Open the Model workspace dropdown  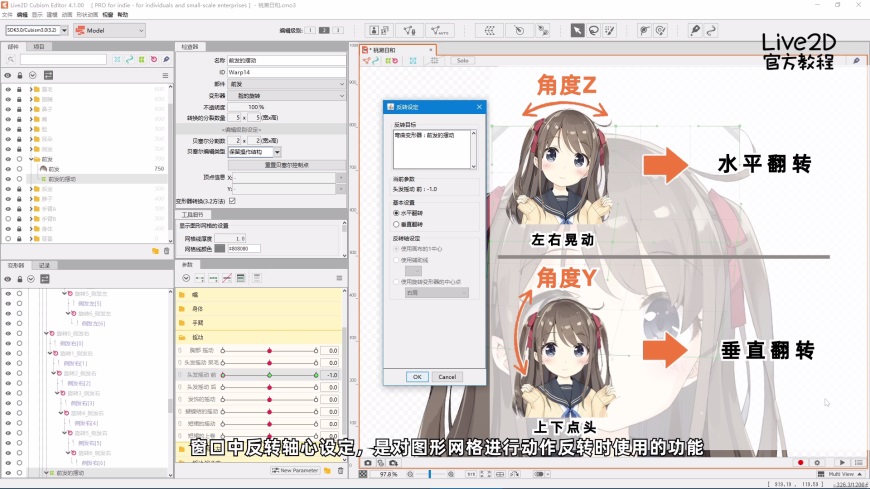(x=110, y=31)
